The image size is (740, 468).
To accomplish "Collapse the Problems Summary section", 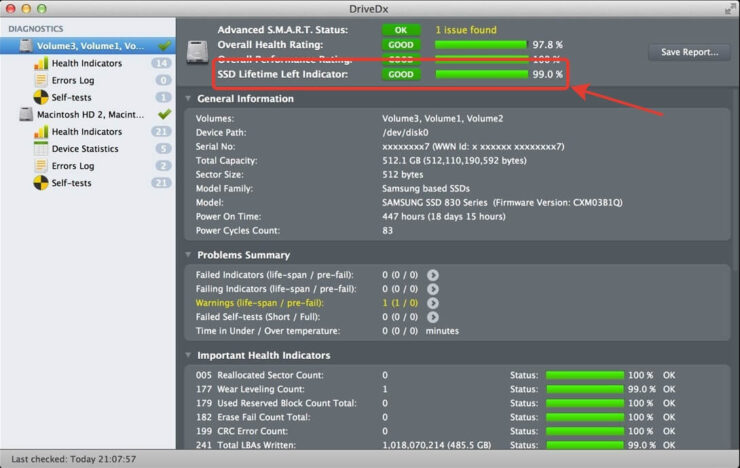I will pyautogui.click(x=189, y=255).
